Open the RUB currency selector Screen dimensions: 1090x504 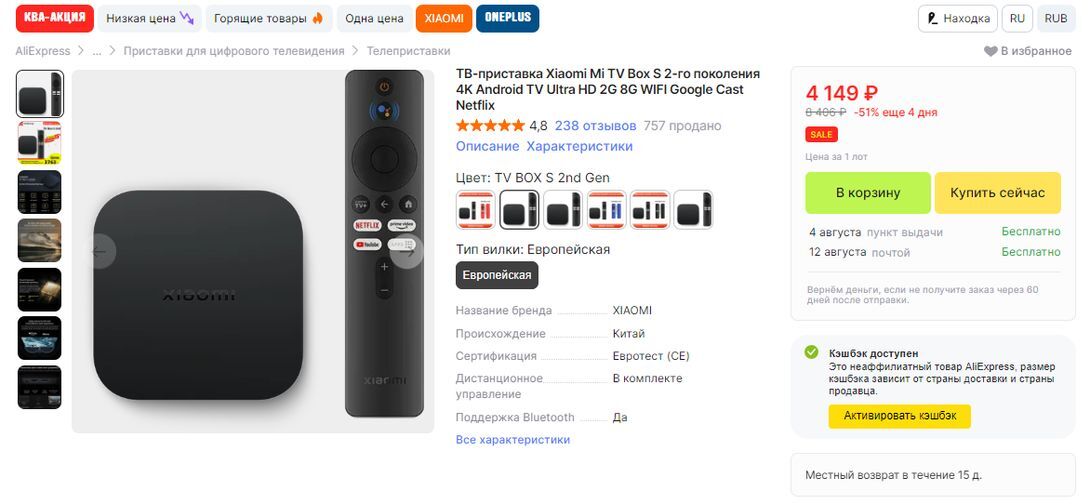click(x=1056, y=18)
